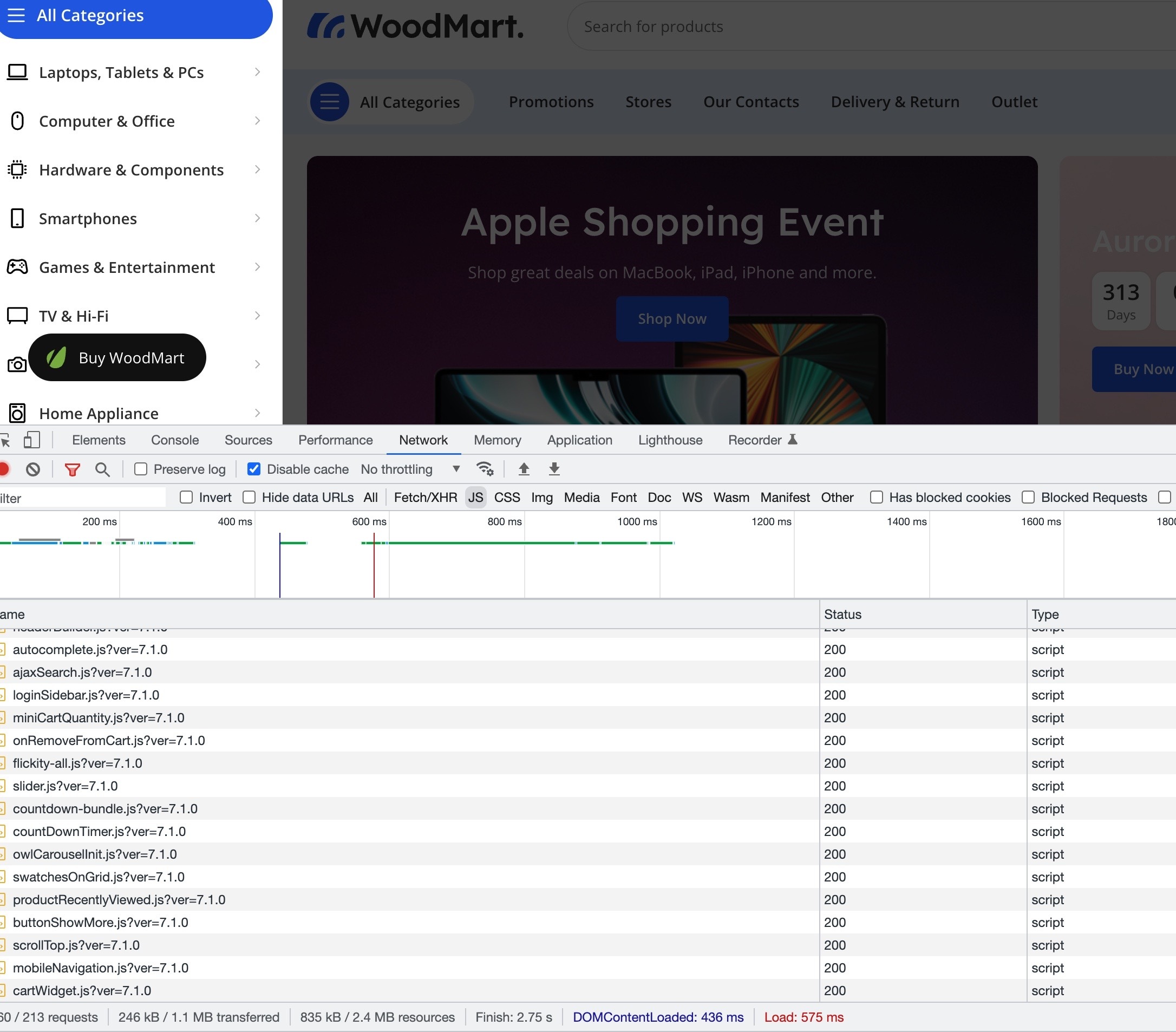Check the Hide data URLs checkbox

(249, 498)
